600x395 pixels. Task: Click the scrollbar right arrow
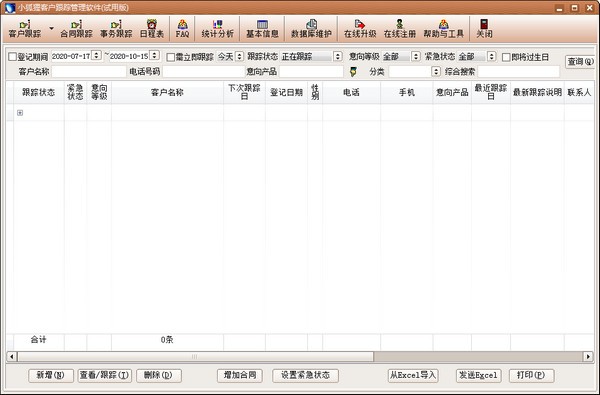point(588,357)
